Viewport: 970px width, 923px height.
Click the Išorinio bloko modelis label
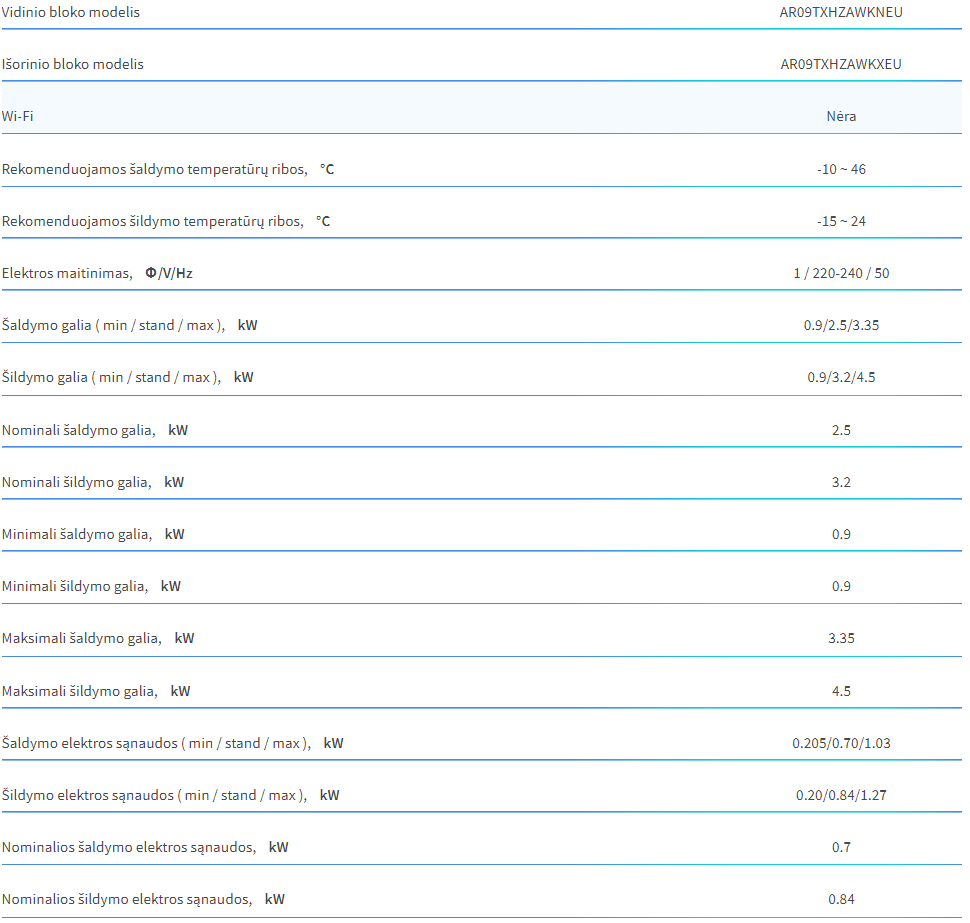coord(72,64)
